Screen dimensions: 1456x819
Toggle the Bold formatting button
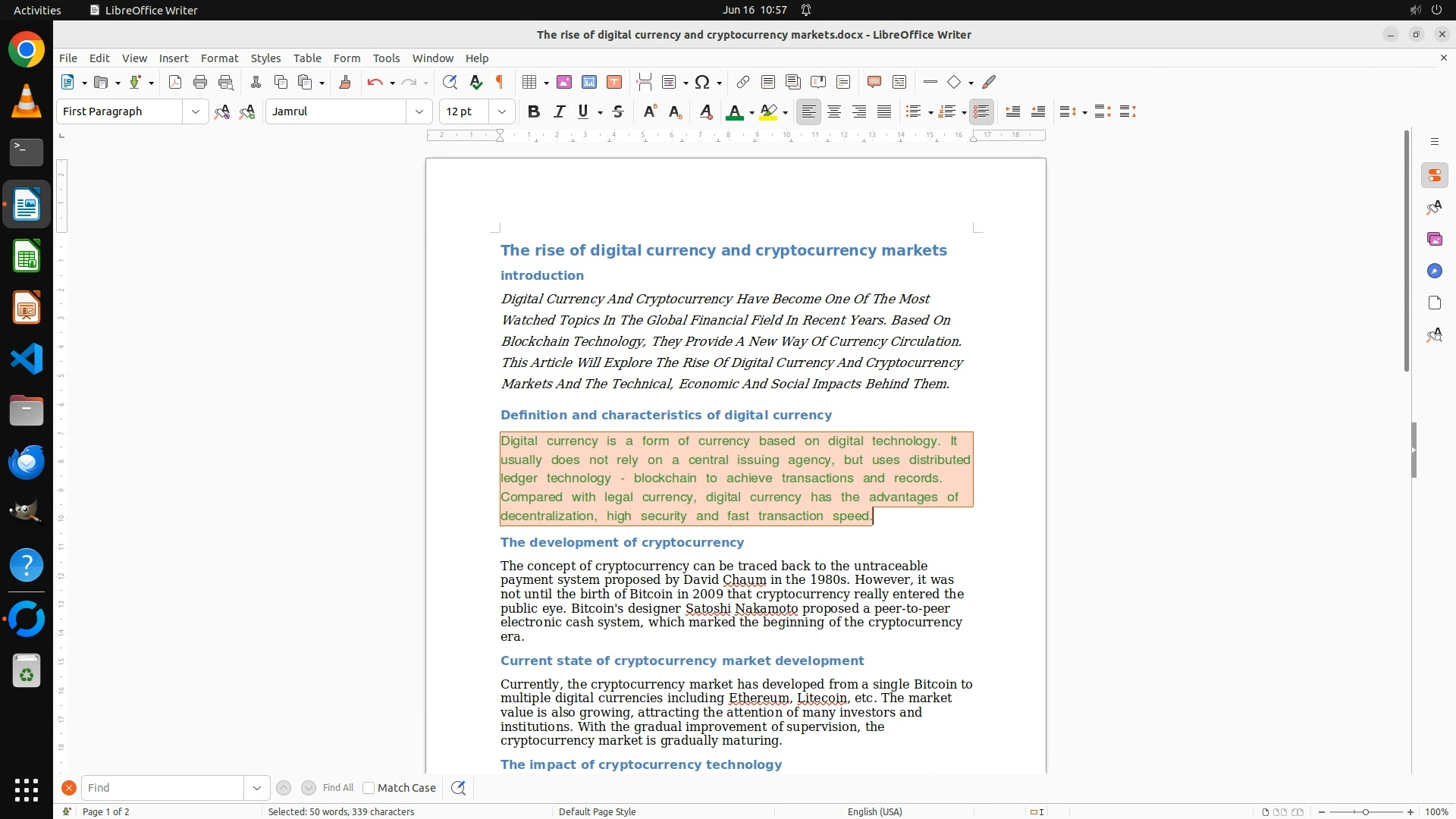[534, 111]
